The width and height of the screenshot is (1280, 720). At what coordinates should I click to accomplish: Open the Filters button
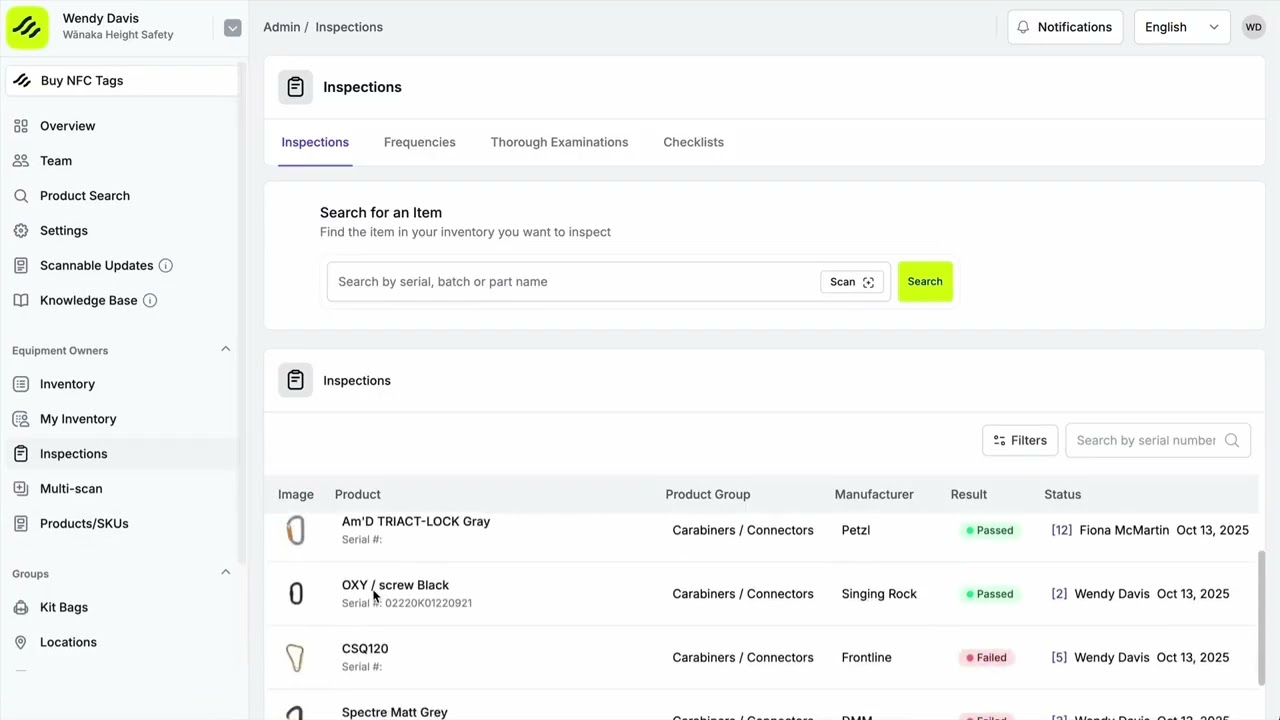(1020, 440)
